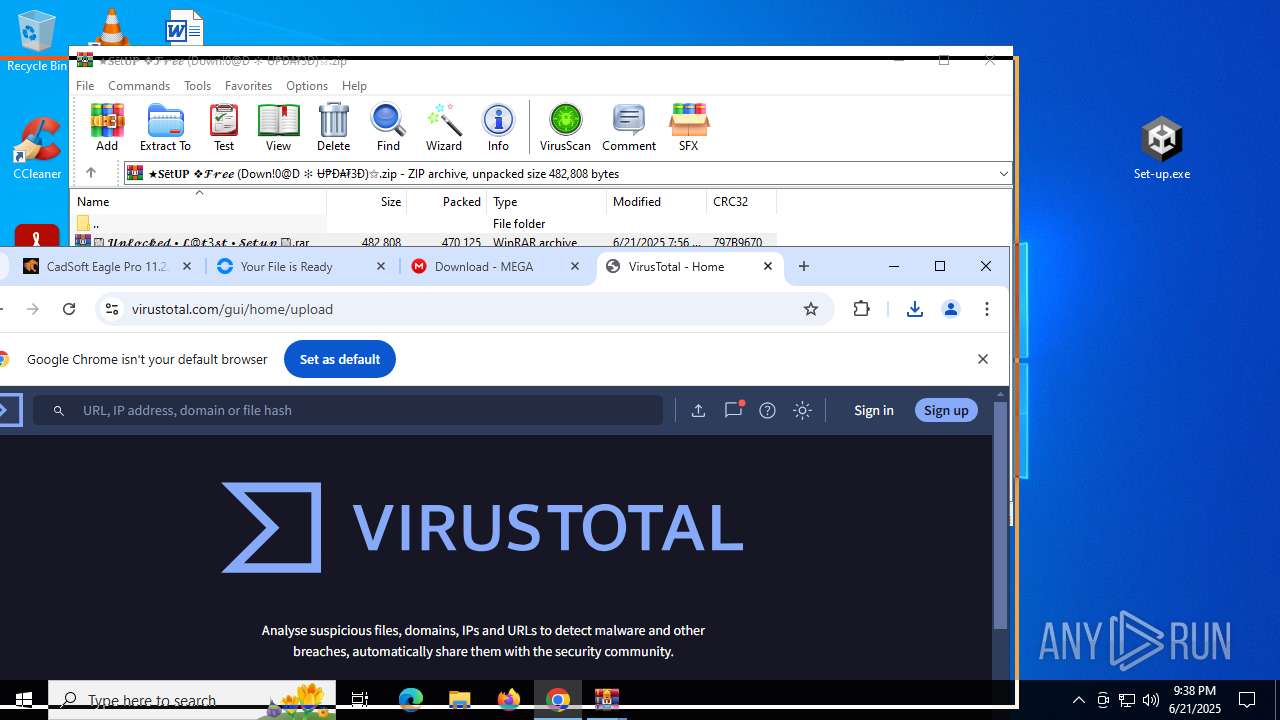The image size is (1280, 720).
Task: Go up one folder in WinRAR
Action: [x=90, y=173]
